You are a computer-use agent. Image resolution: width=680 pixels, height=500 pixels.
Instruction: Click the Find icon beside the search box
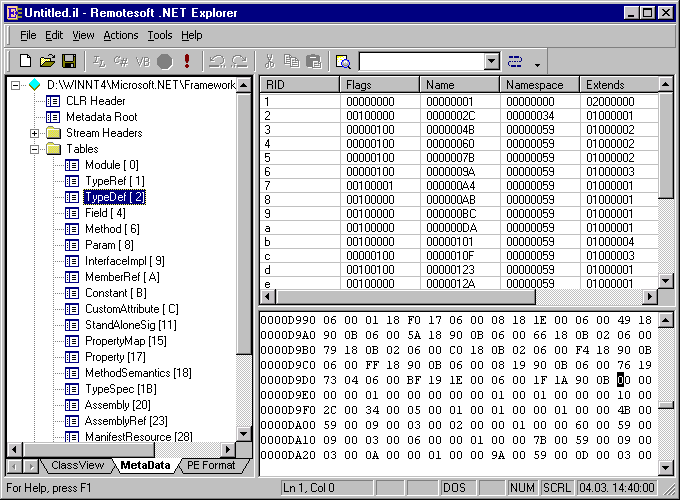[x=343, y=61]
